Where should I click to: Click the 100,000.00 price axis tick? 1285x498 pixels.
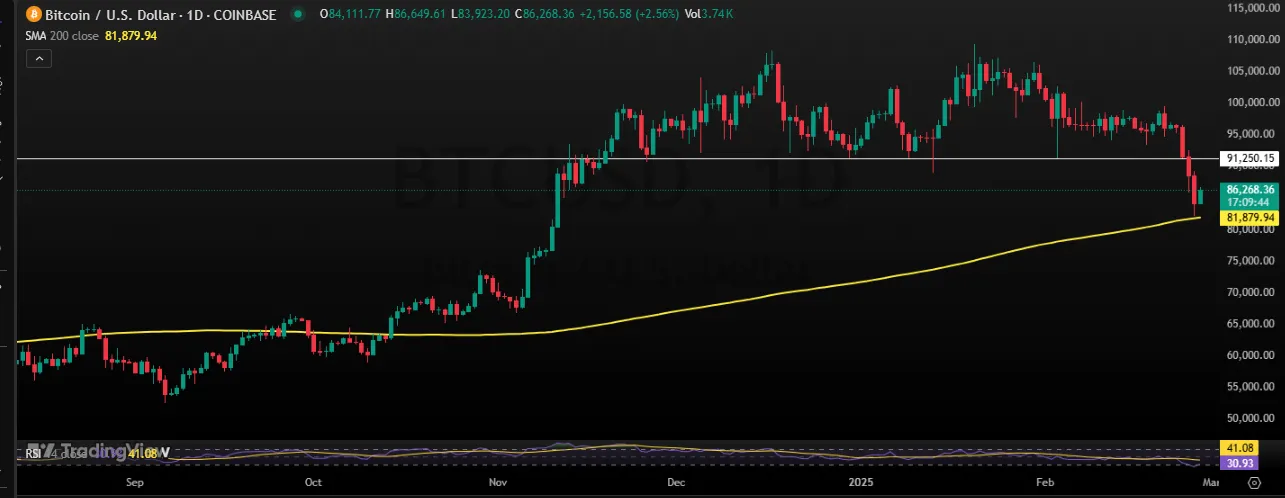pyautogui.click(x=1251, y=103)
